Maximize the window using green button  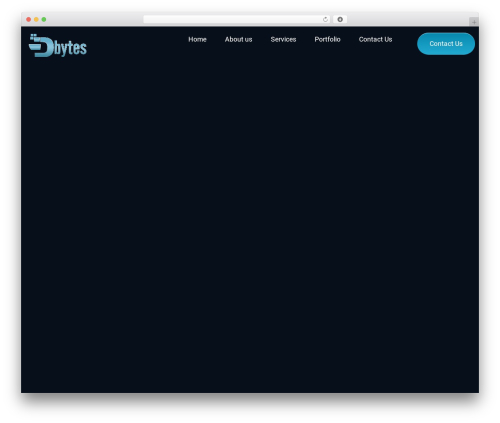[x=44, y=19]
